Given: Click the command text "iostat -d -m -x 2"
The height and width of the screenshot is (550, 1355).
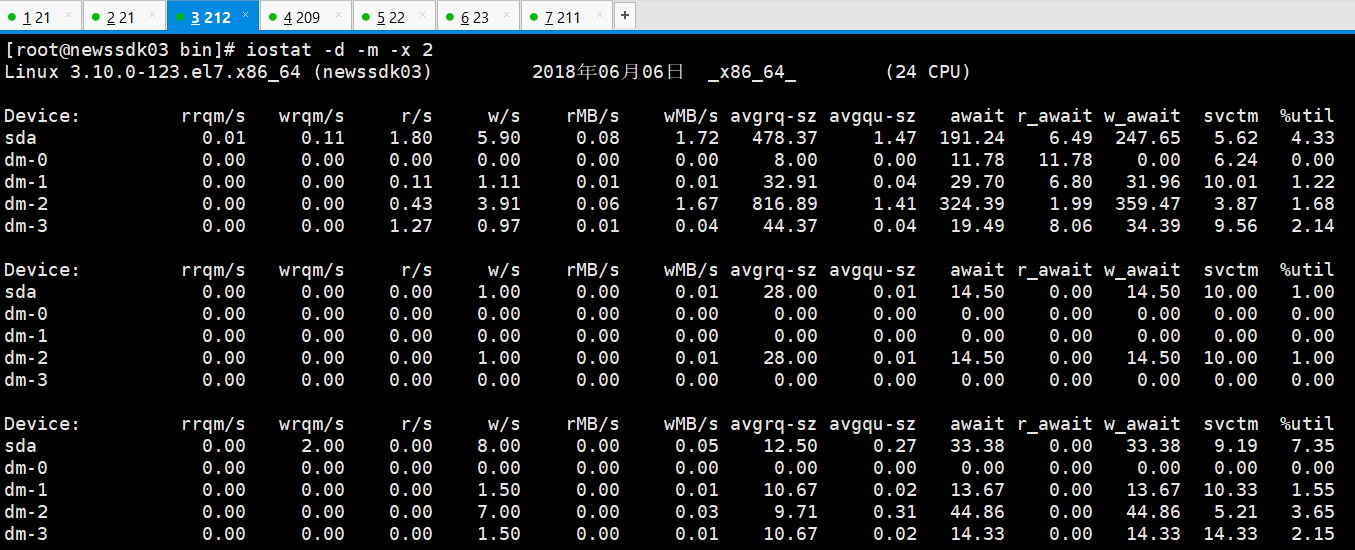Looking at the screenshot, I should (340, 50).
